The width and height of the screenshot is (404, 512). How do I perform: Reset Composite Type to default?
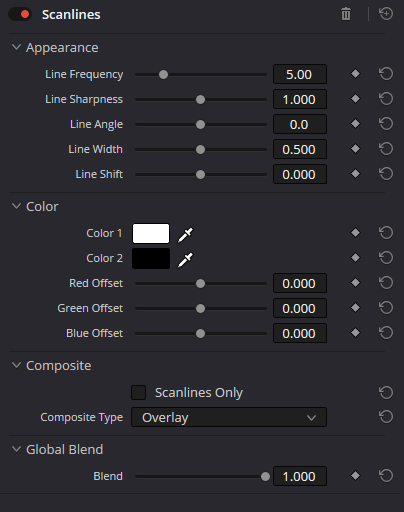point(386,417)
